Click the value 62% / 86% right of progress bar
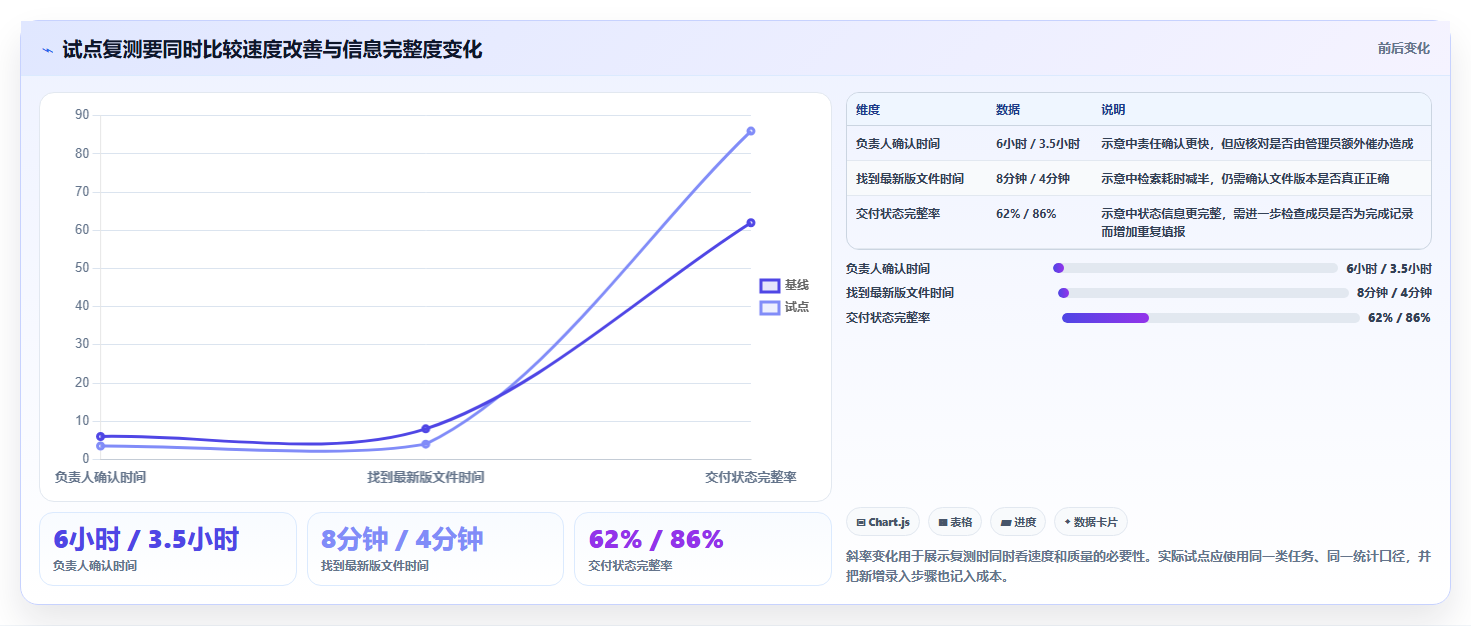Image resolution: width=1471 pixels, height=626 pixels. point(1400,318)
